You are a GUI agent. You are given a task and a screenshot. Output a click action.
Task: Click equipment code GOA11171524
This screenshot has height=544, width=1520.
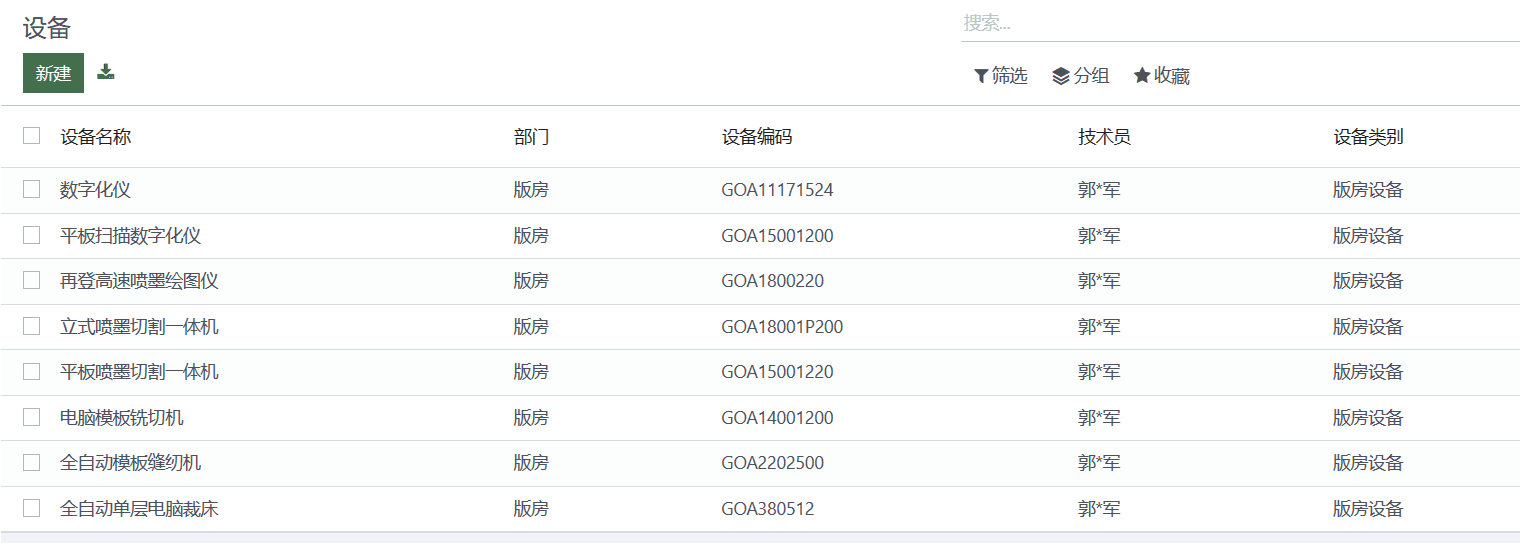(777, 190)
